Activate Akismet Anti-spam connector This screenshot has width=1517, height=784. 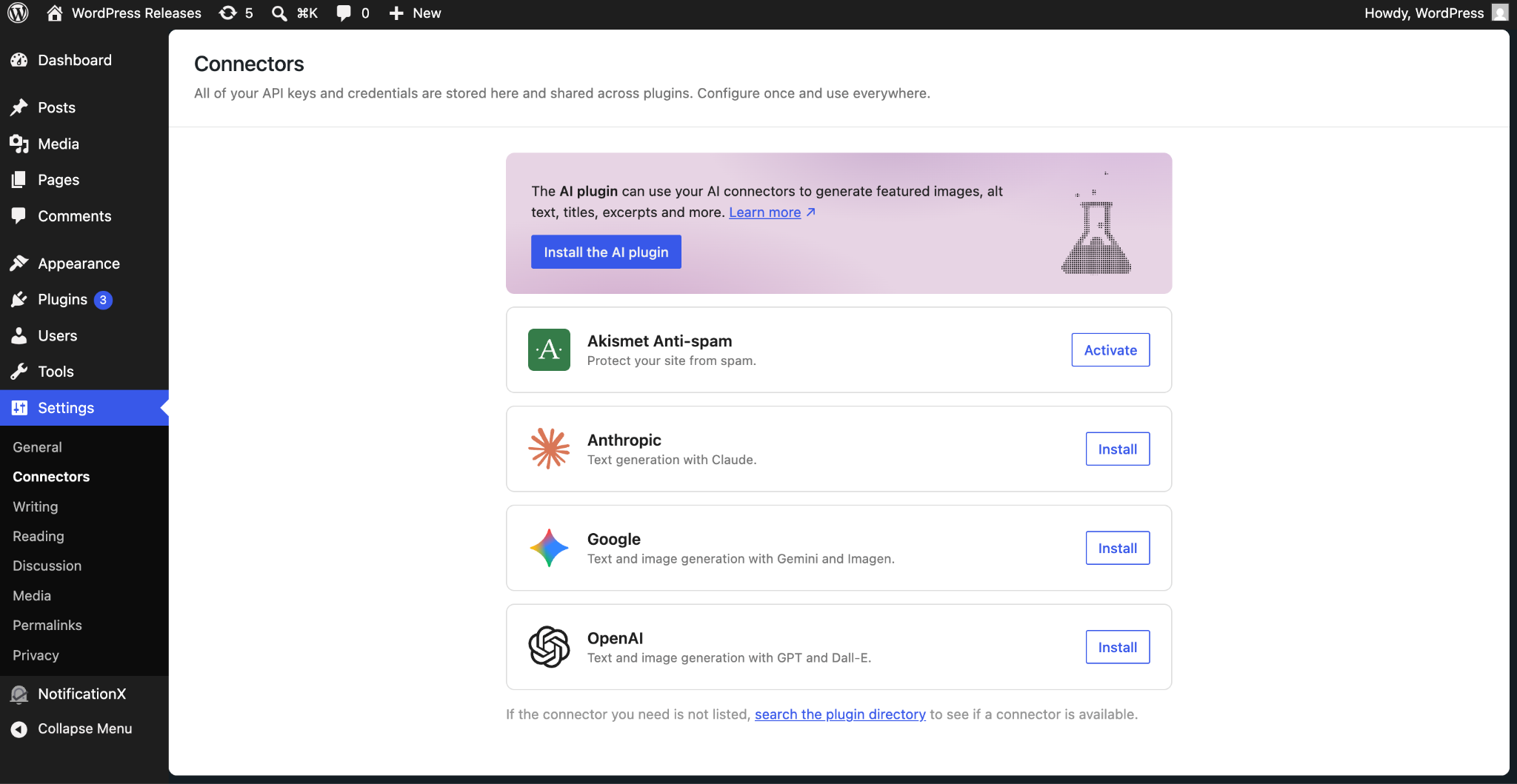click(x=1110, y=349)
